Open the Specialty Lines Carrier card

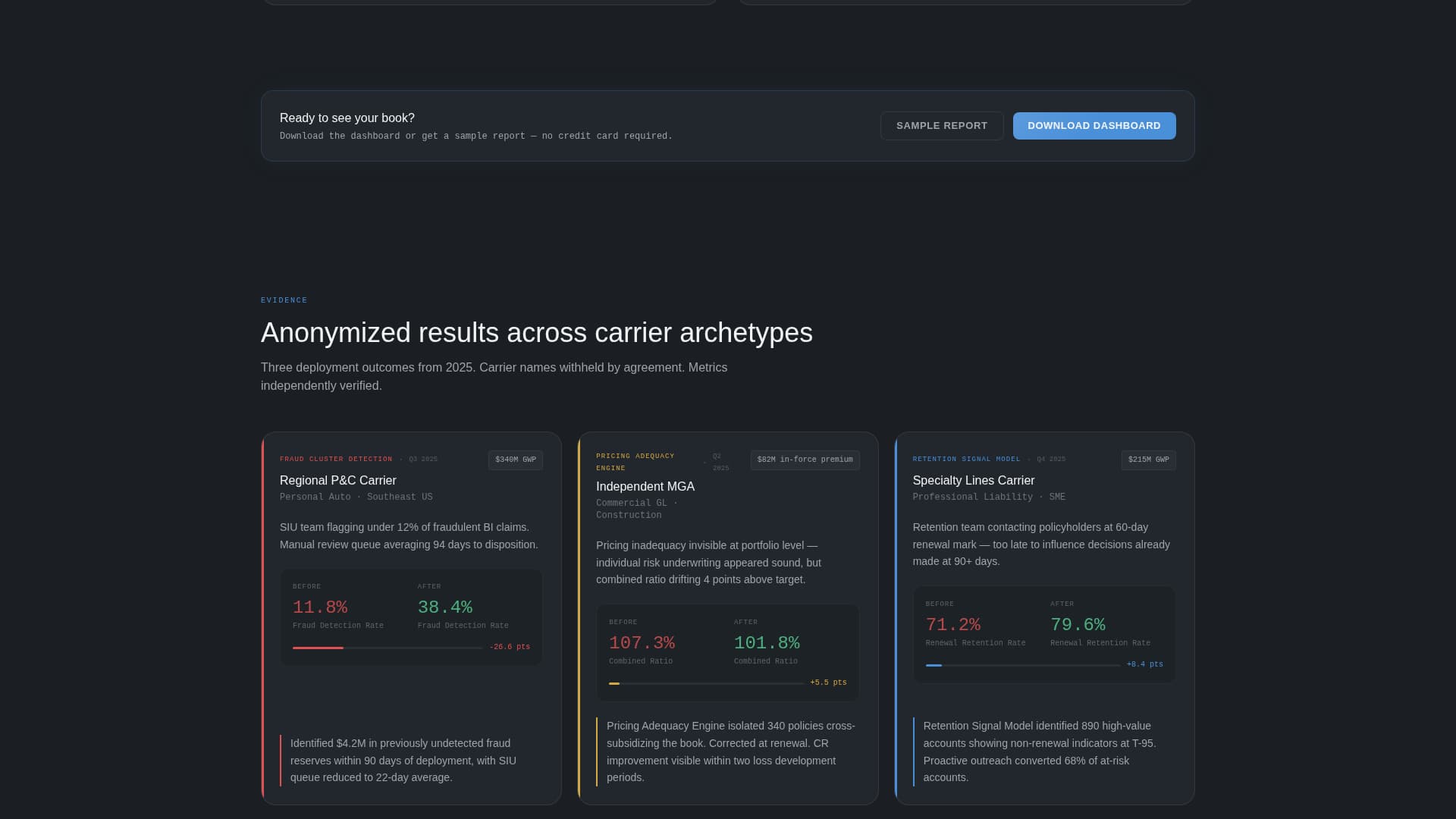coord(974,480)
